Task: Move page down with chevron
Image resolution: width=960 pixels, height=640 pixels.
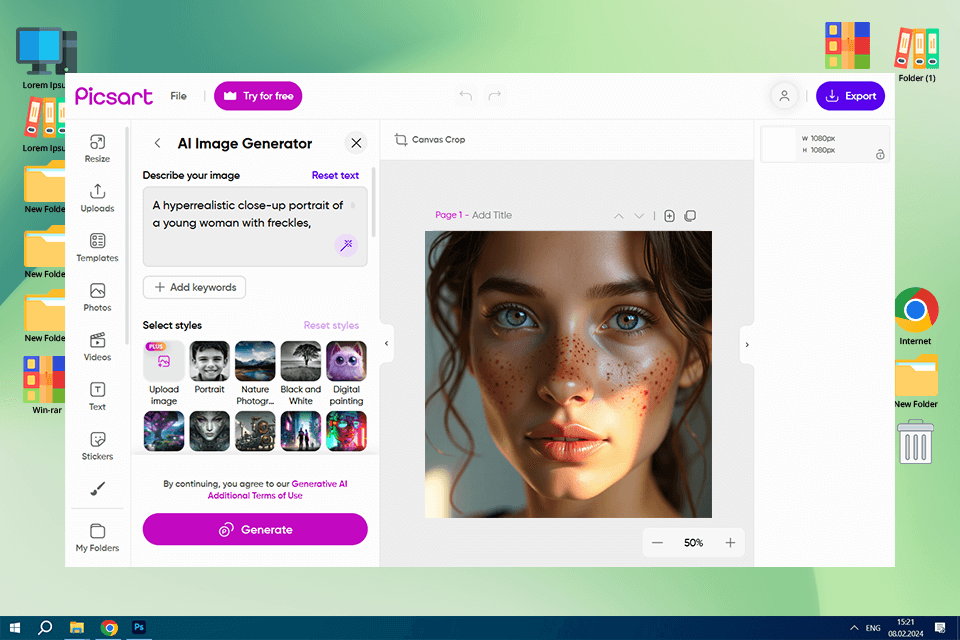Action: tap(639, 216)
